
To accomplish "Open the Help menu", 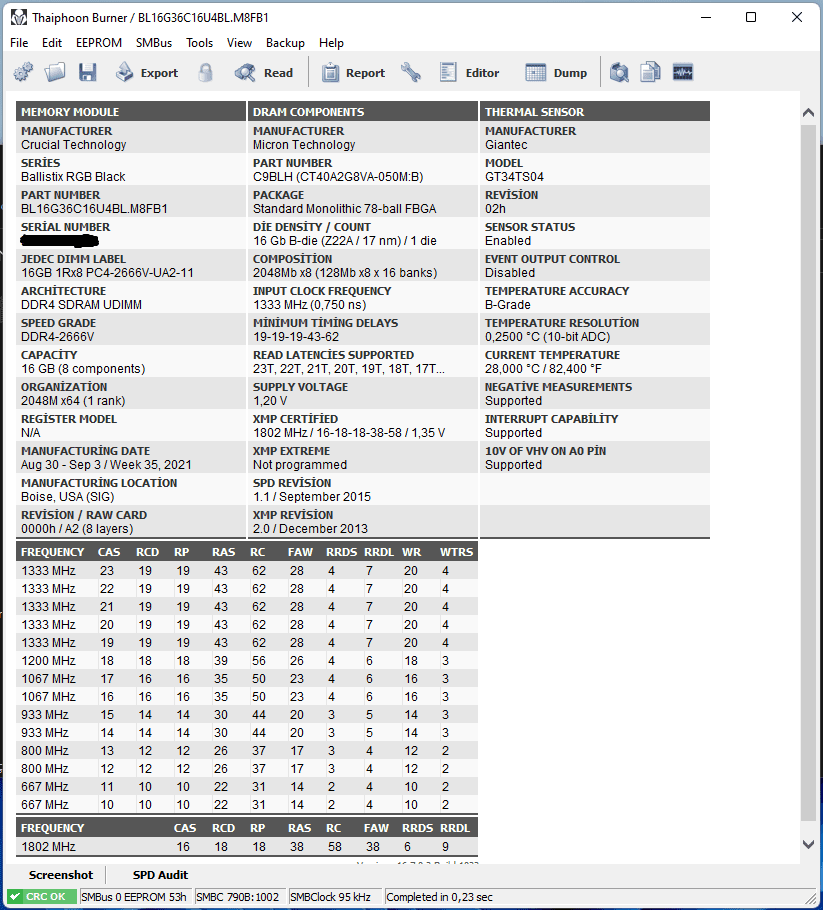I will 331,43.
